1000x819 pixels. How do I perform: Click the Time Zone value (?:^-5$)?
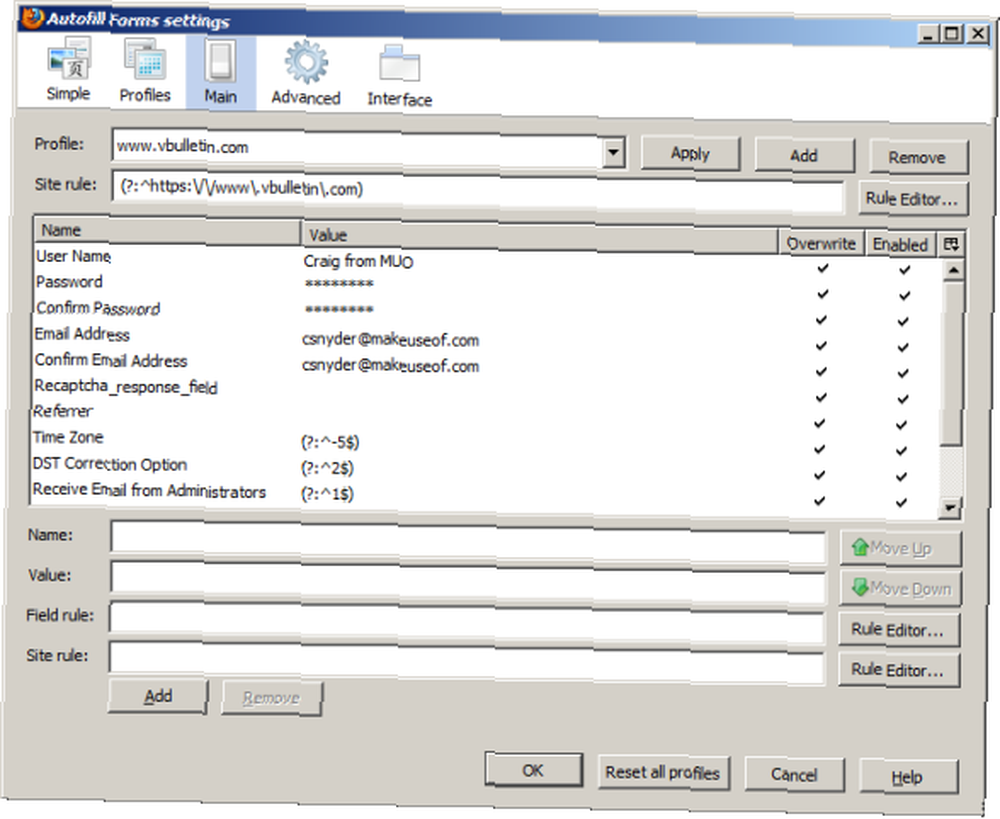point(330,442)
